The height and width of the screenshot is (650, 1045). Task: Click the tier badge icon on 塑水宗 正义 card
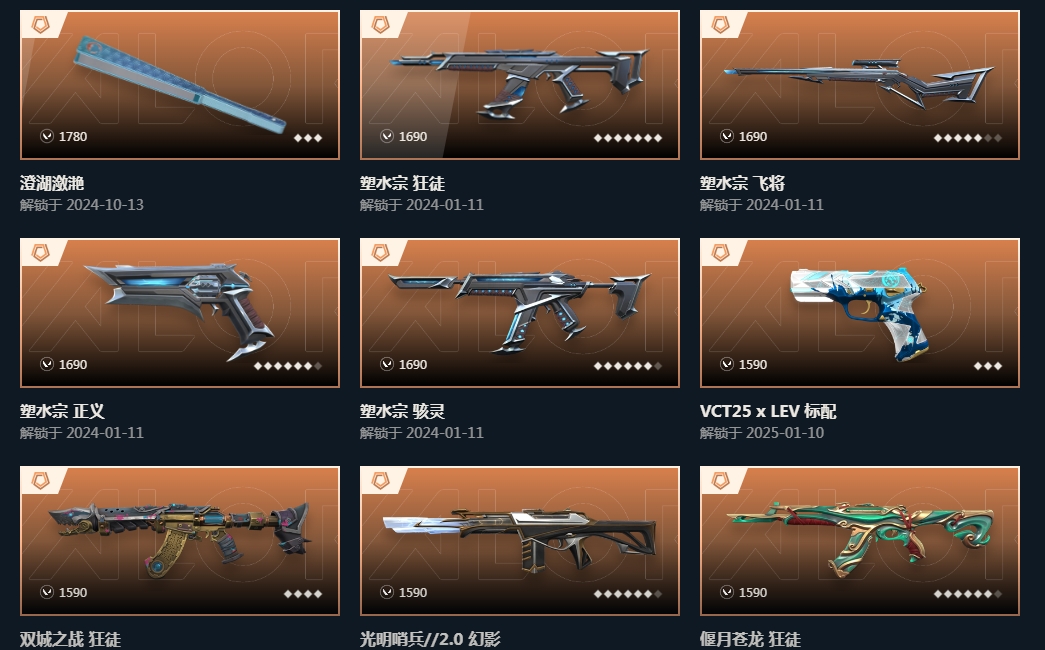click(41, 253)
